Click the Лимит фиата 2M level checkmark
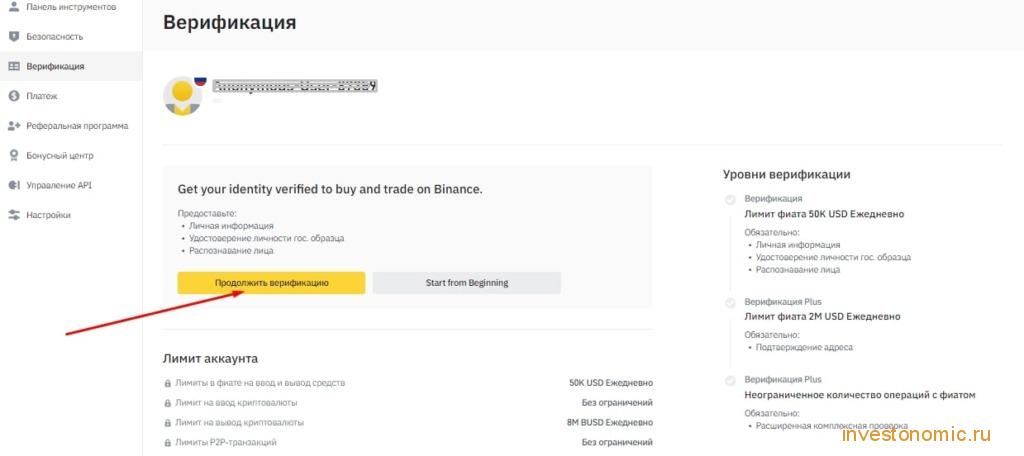This screenshot has height=456, width=1024. [x=729, y=302]
